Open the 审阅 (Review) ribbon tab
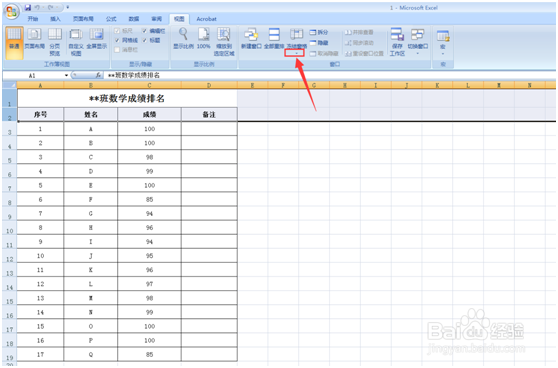 (x=156, y=19)
